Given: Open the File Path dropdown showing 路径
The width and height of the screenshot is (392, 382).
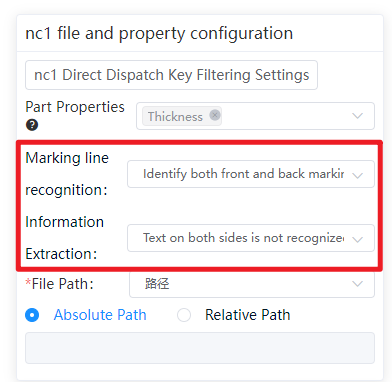Looking at the screenshot, I should pos(252,284).
